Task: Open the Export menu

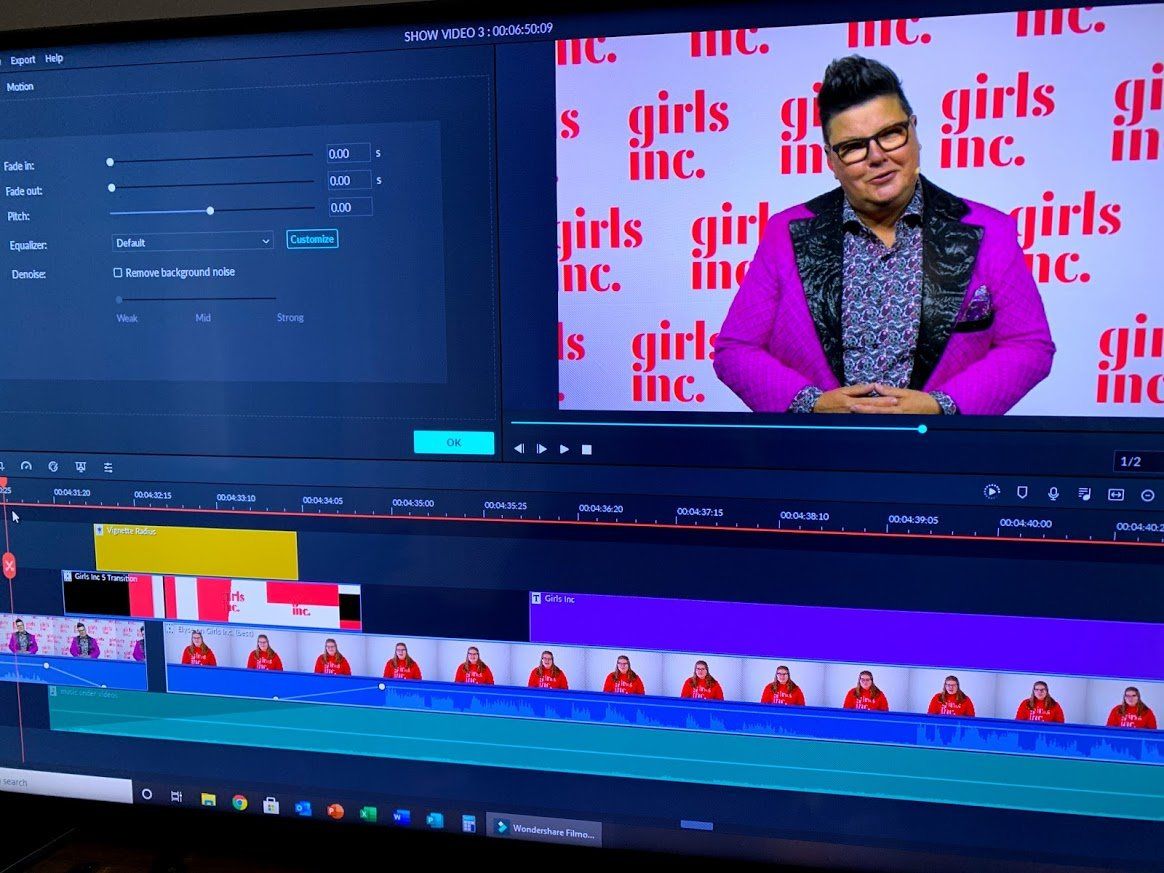Action: coord(22,59)
